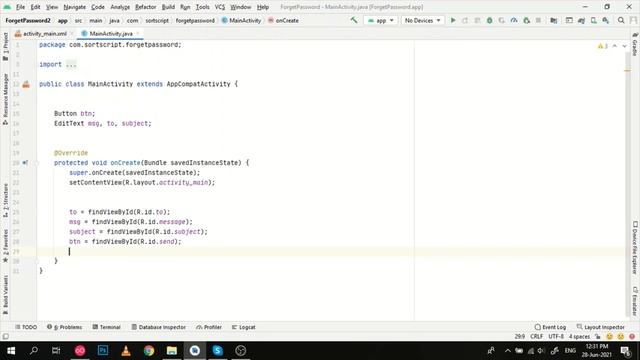Click the yellow warning indicator in editor
The image size is (640, 360).
(603, 46)
